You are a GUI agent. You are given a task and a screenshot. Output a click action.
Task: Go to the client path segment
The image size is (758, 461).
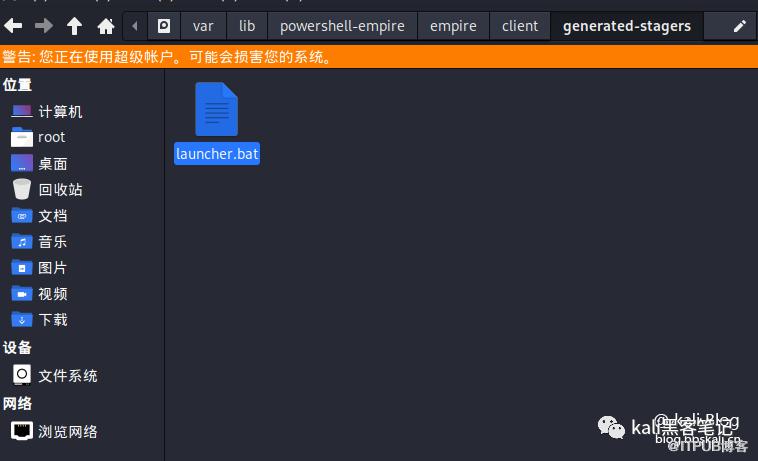point(520,26)
